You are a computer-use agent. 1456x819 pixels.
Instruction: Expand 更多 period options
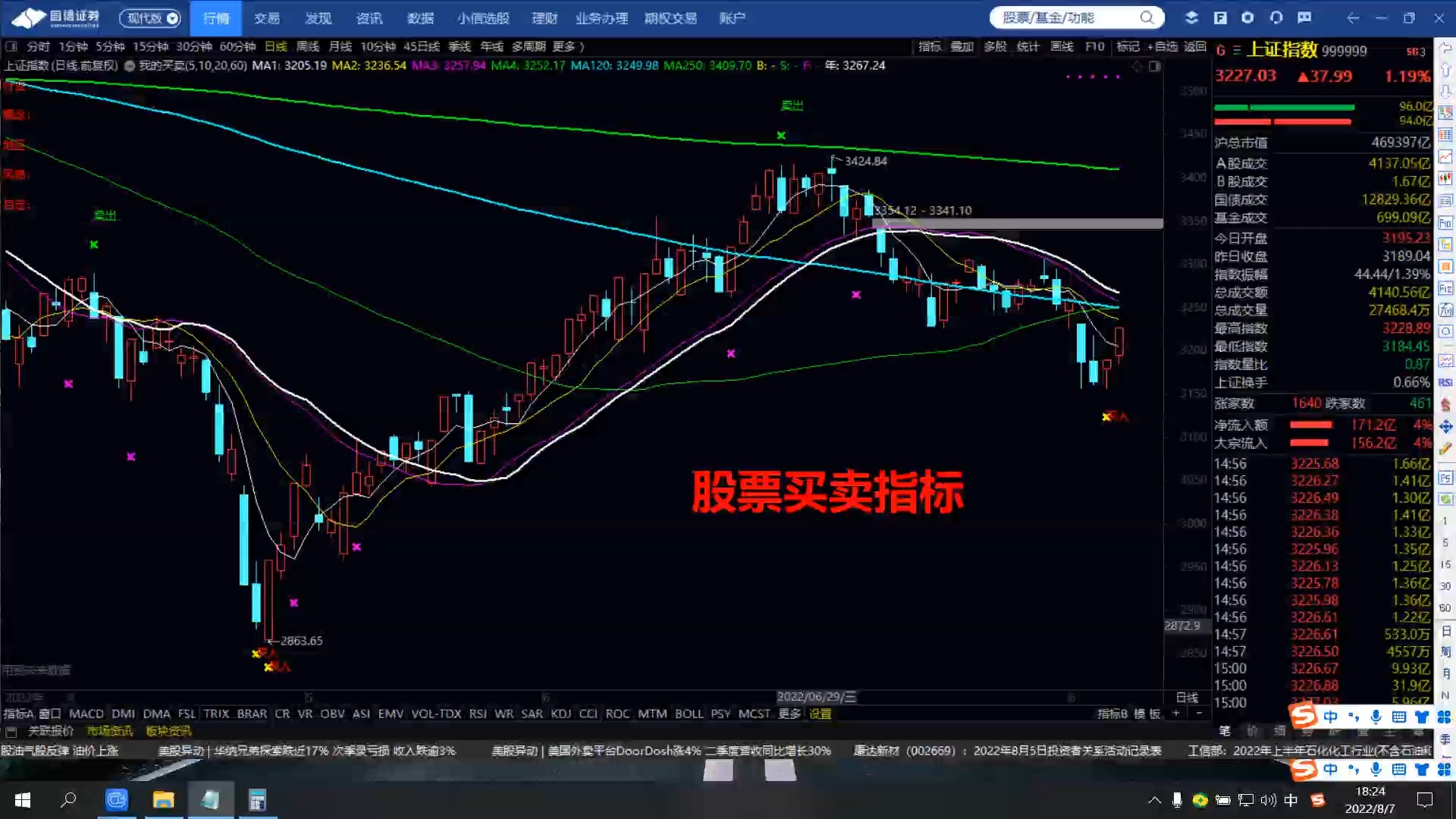(567, 47)
